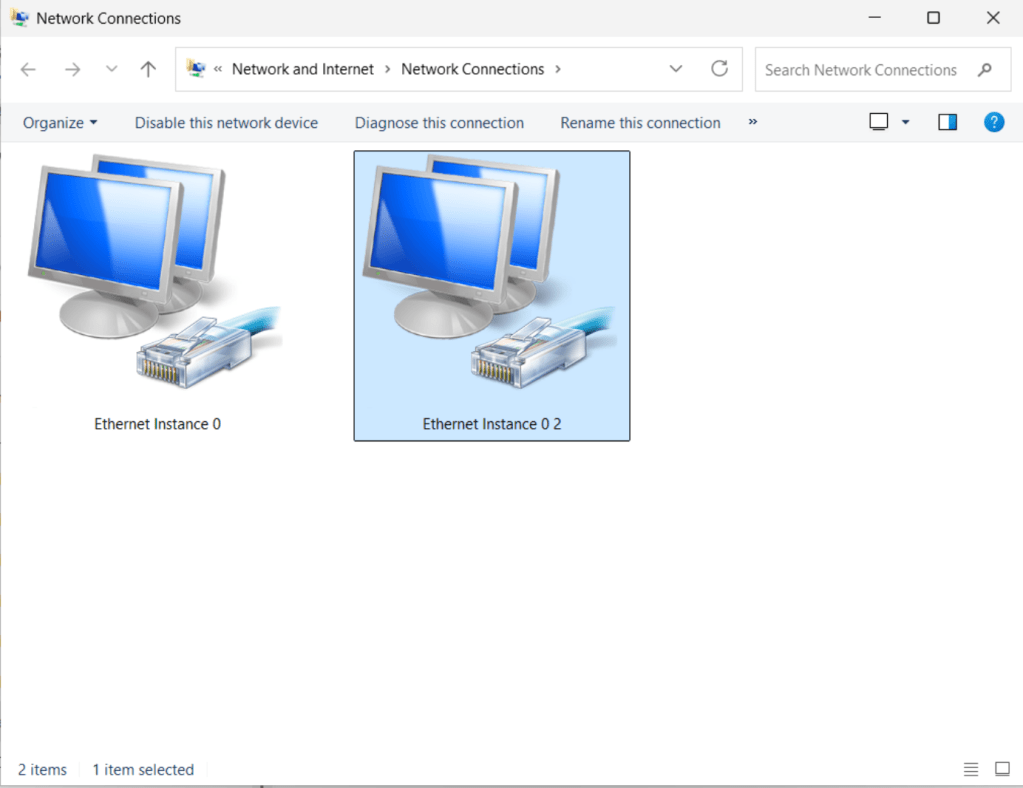This screenshot has height=788, width=1023.
Task: Click Diagnose this connection
Action: [x=439, y=123]
